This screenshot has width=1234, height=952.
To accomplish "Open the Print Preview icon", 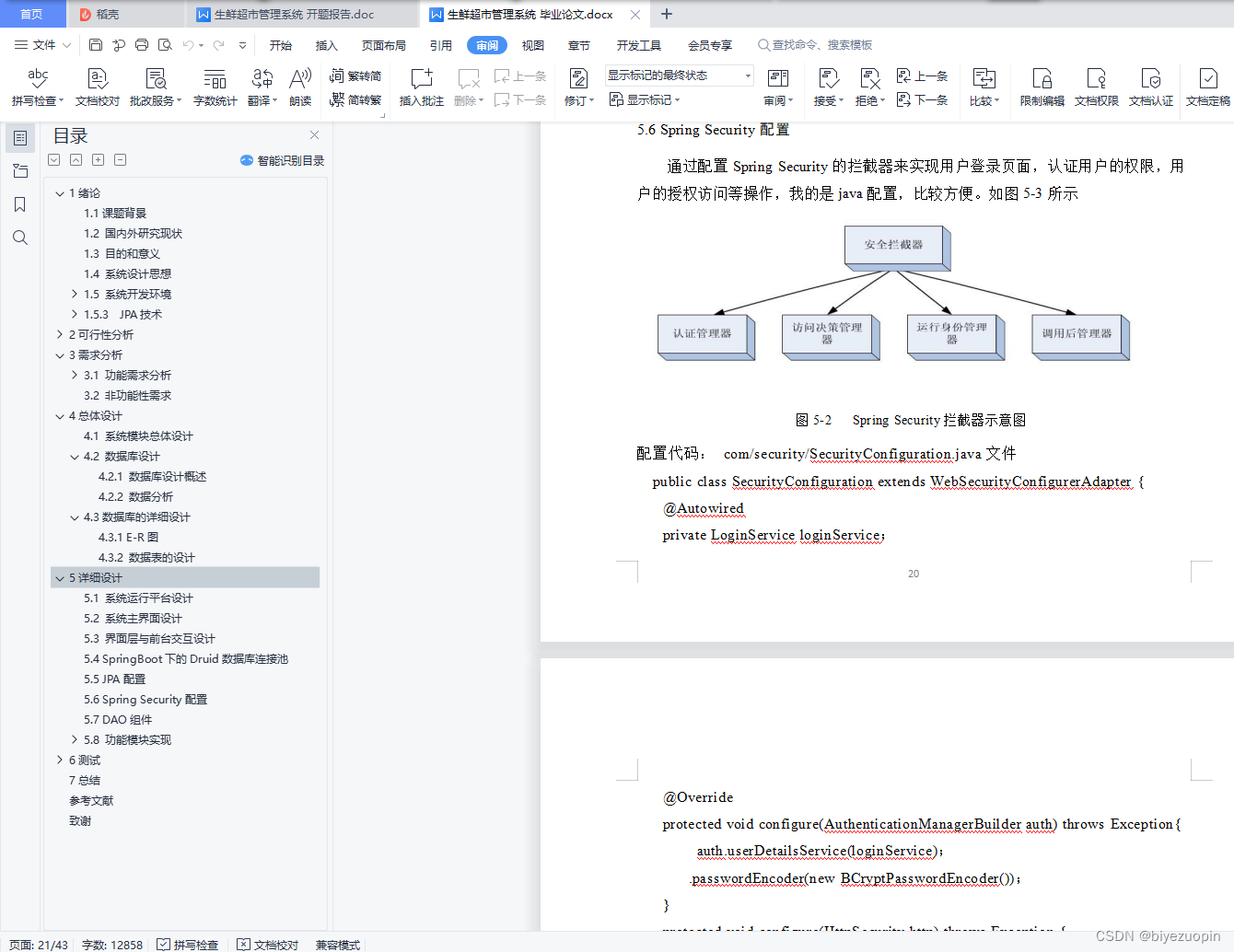I will [165, 44].
